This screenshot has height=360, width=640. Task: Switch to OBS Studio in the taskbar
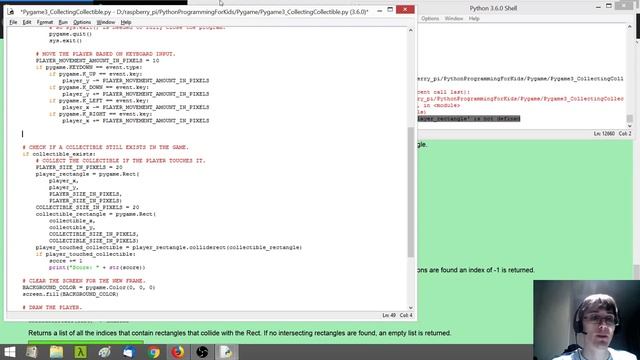point(202,352)
